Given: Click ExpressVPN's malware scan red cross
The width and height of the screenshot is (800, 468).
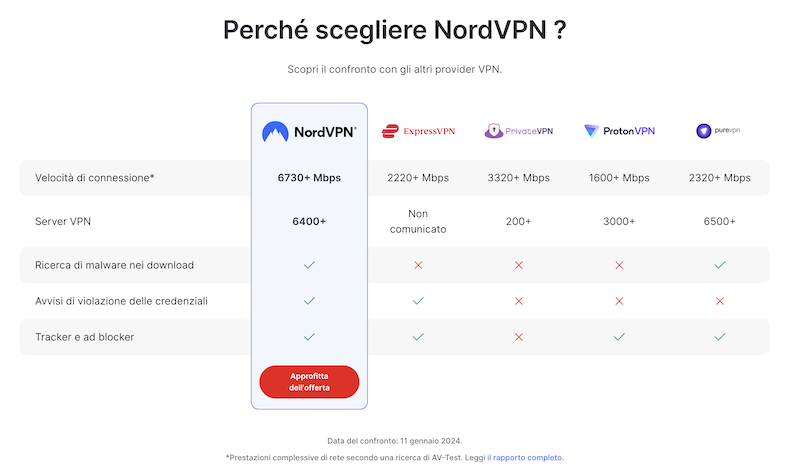Looking at the screenshot, I should [x=418, y=265].
